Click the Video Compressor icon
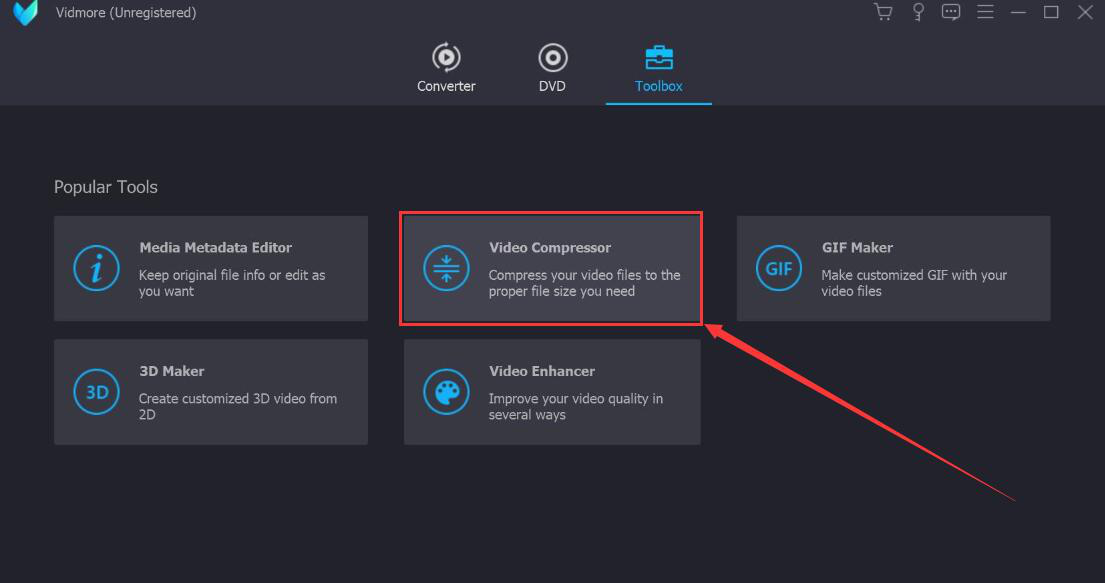1105x583 pixels. pyautogui.click(x=446, y=268)
